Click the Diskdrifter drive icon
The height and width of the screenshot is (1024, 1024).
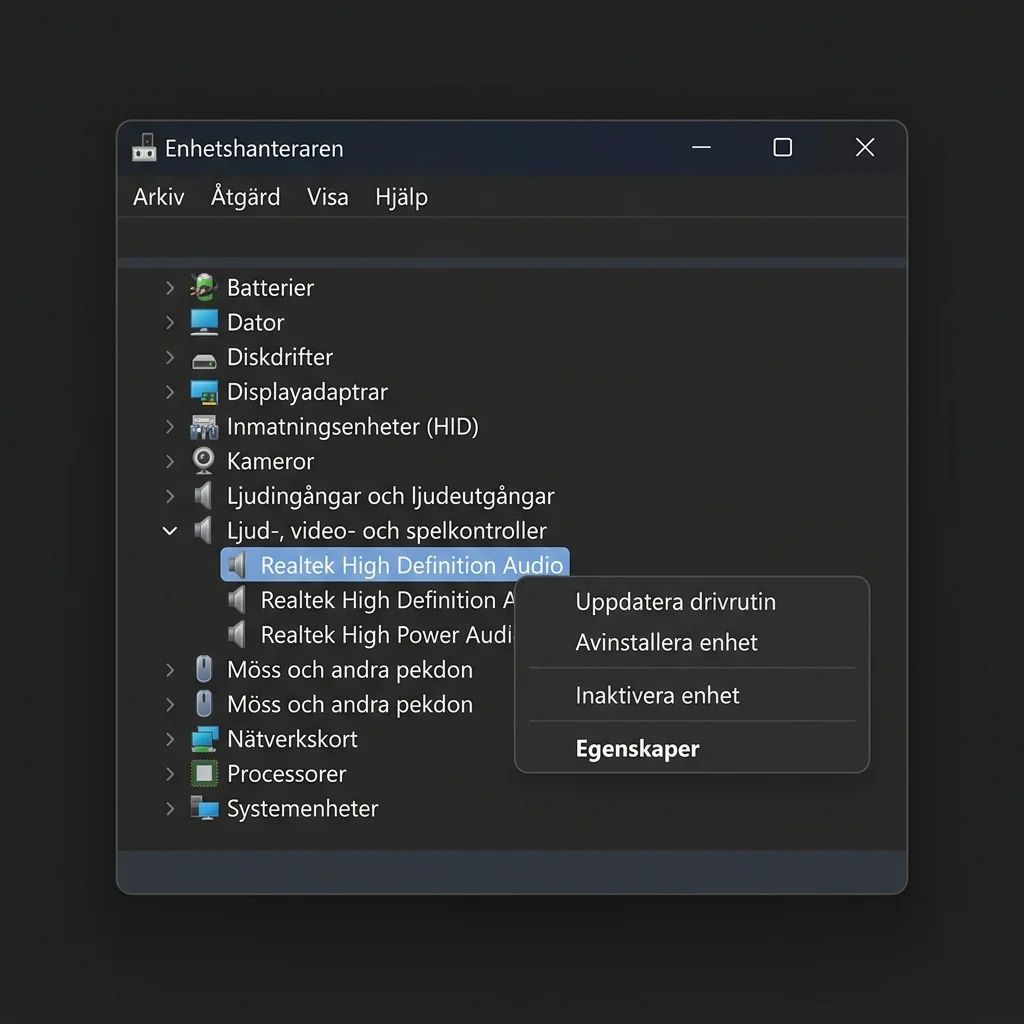204,359
